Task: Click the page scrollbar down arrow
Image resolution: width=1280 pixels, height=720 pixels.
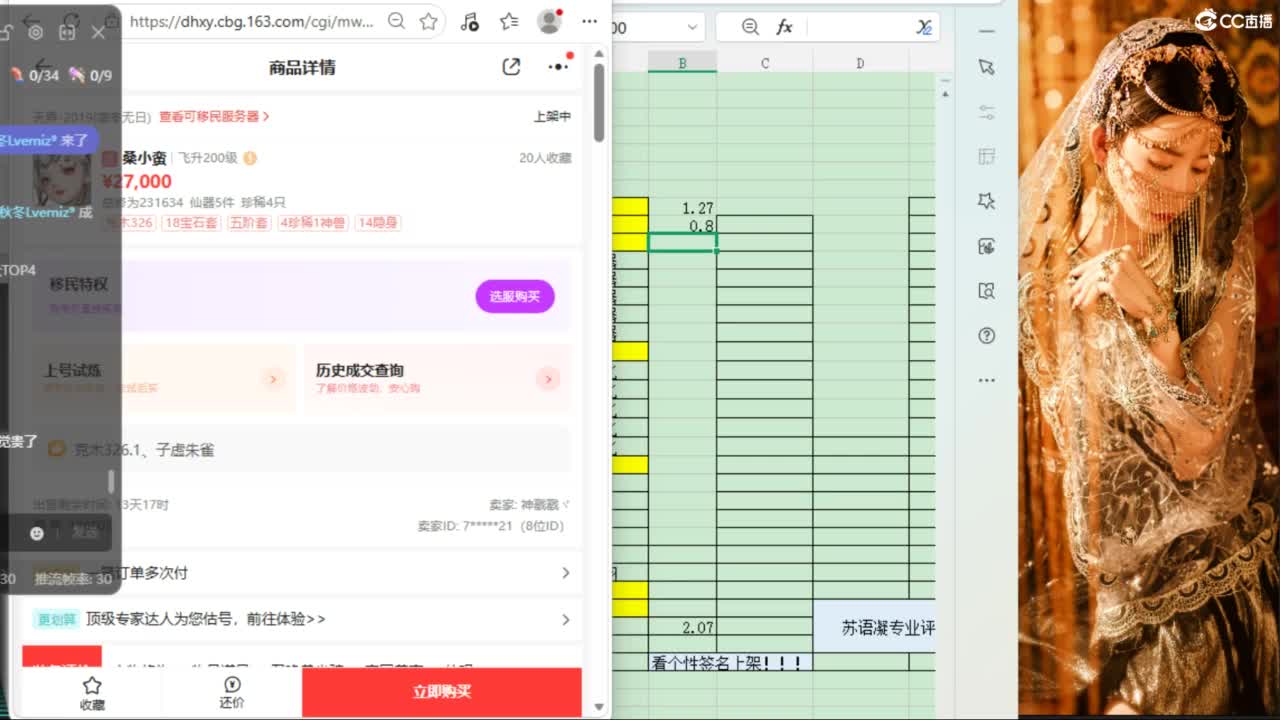Action: (599, 707)
